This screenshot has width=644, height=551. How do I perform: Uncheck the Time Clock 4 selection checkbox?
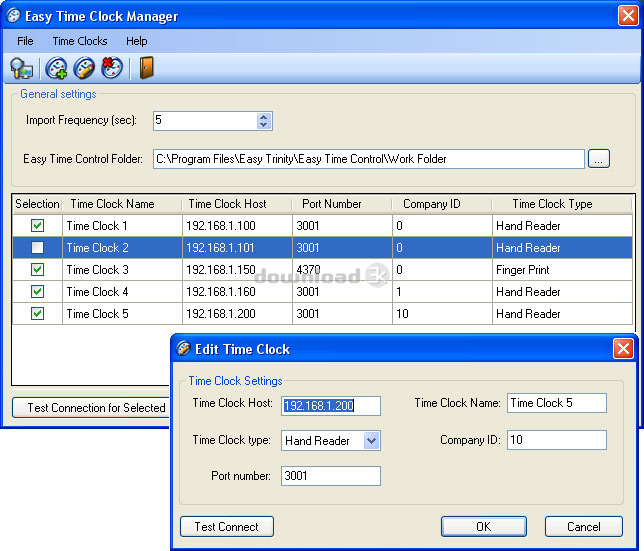37,292
